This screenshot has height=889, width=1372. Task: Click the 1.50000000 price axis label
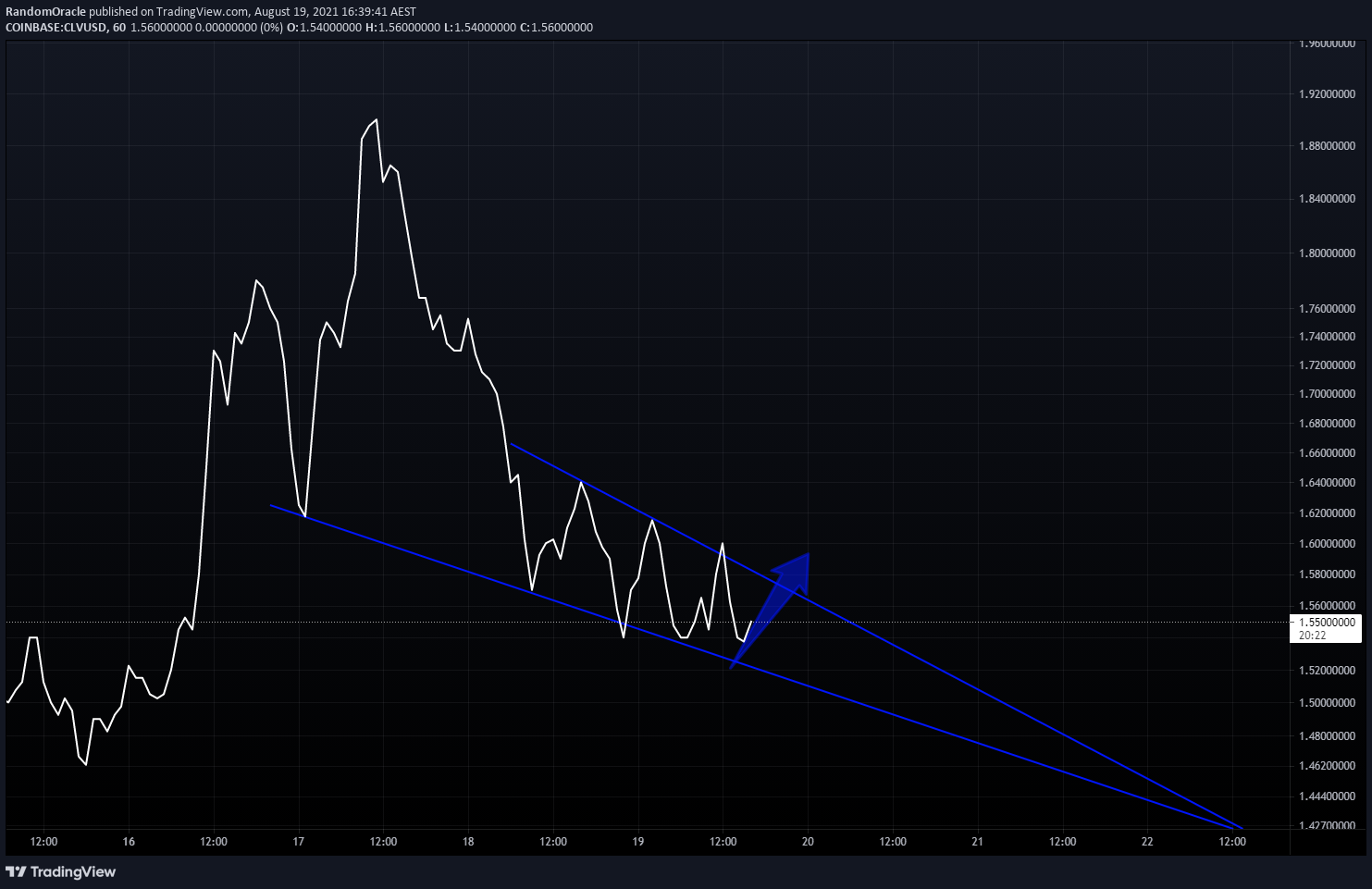pyautogui.click(x=1328, y=703)
